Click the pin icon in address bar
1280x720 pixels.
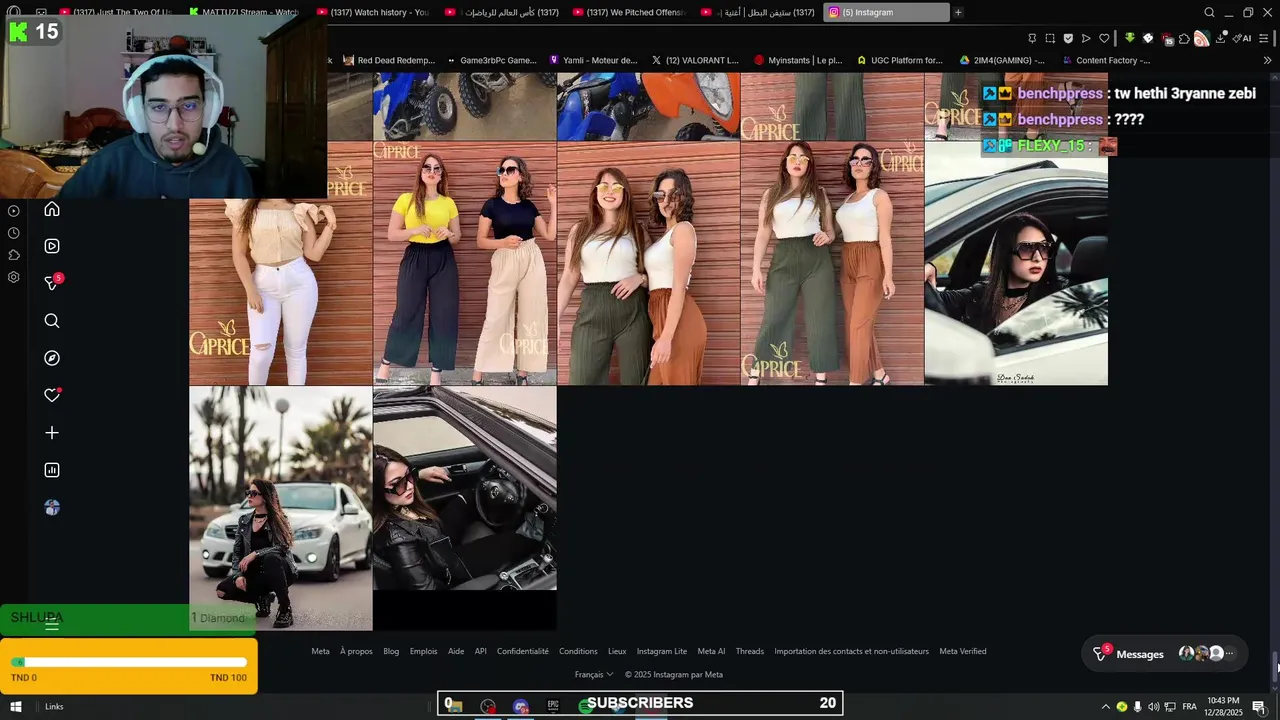[1032, 38]
